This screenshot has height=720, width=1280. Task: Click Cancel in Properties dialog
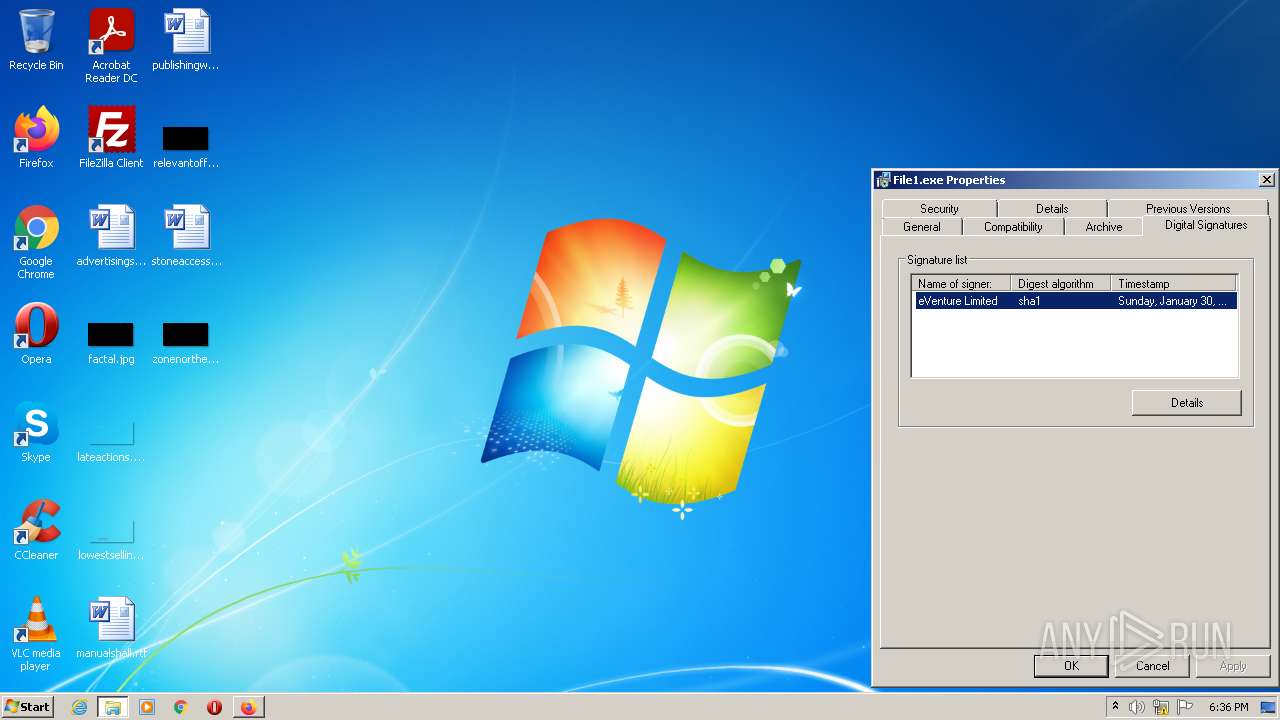click(x=1152, y=666)
